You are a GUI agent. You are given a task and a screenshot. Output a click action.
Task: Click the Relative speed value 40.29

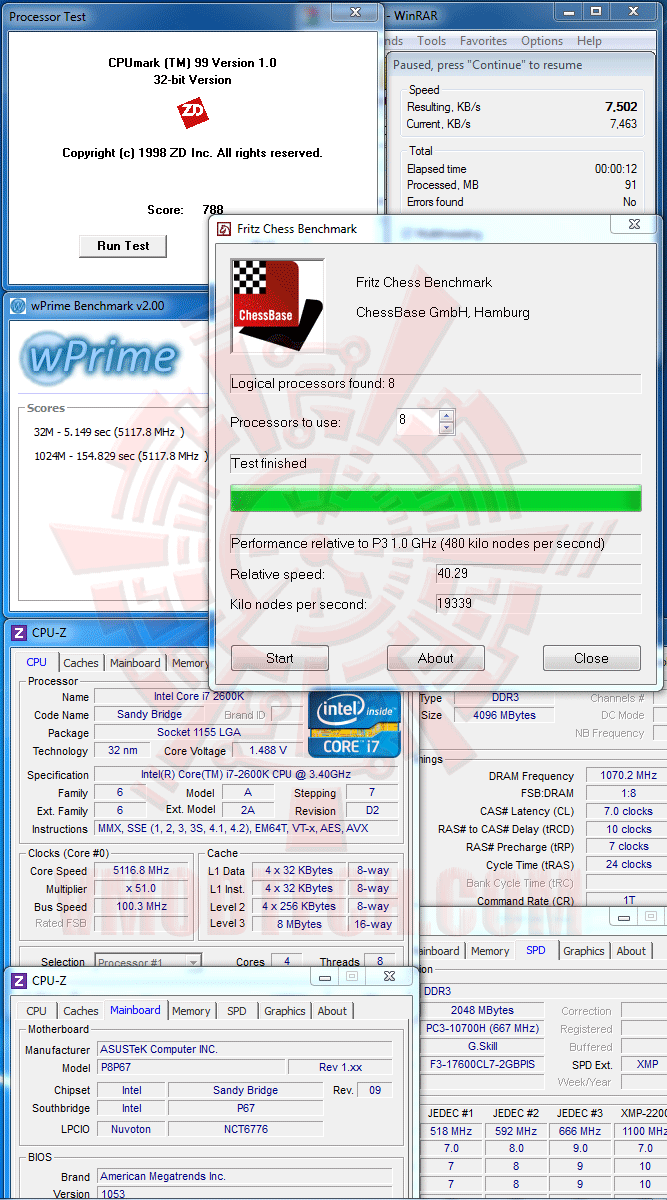(538, 574)
